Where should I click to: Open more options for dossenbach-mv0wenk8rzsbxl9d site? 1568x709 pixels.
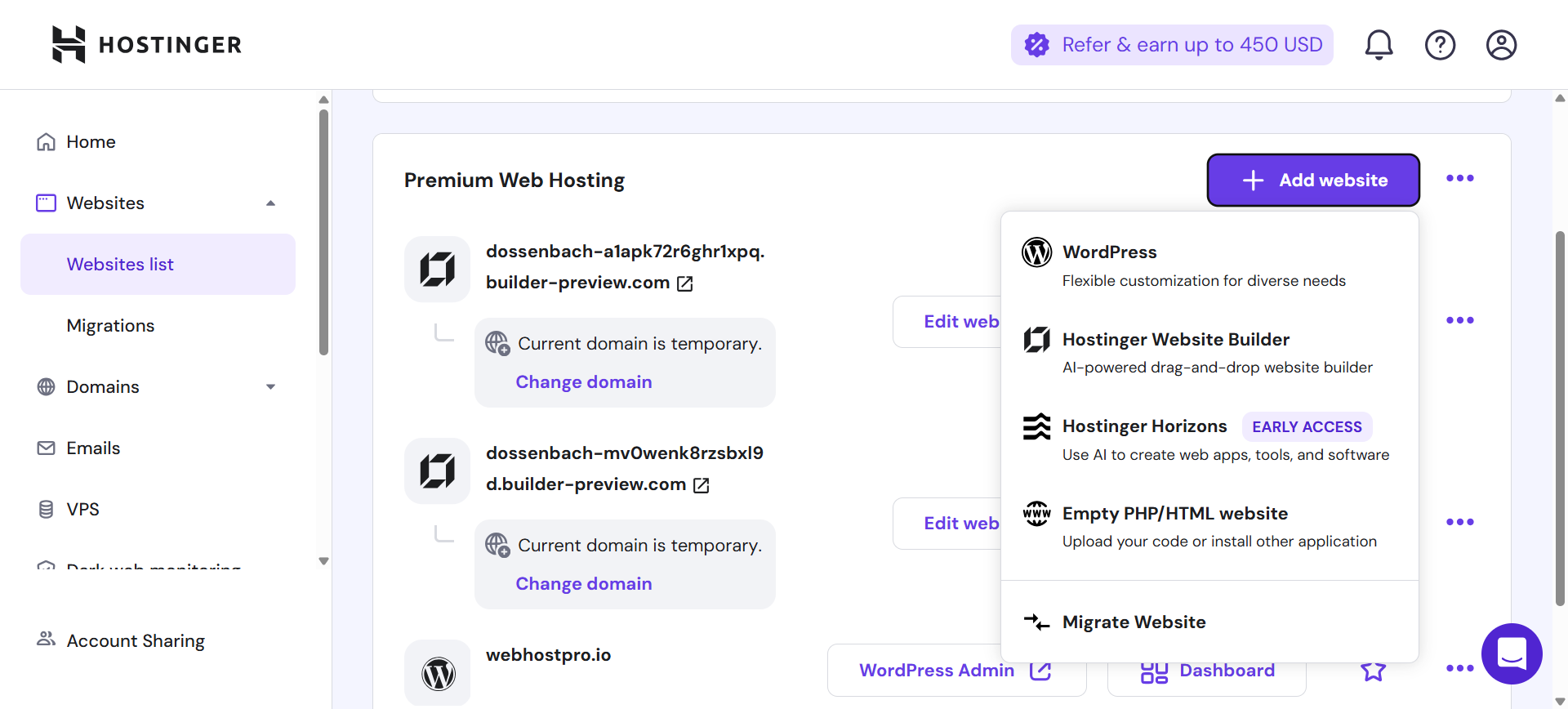[1460, 522]
